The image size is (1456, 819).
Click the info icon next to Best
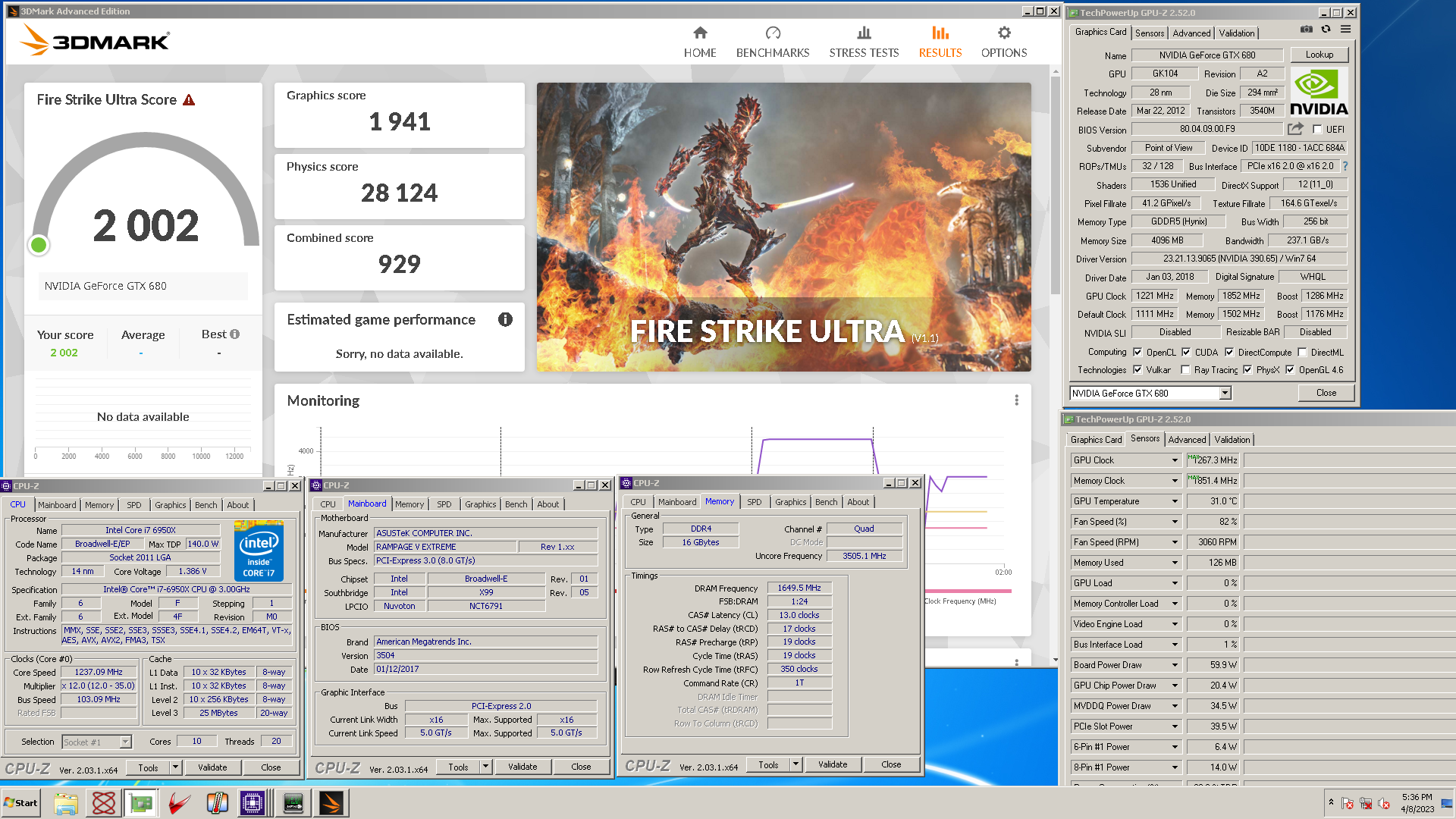(x=235, y=334)
